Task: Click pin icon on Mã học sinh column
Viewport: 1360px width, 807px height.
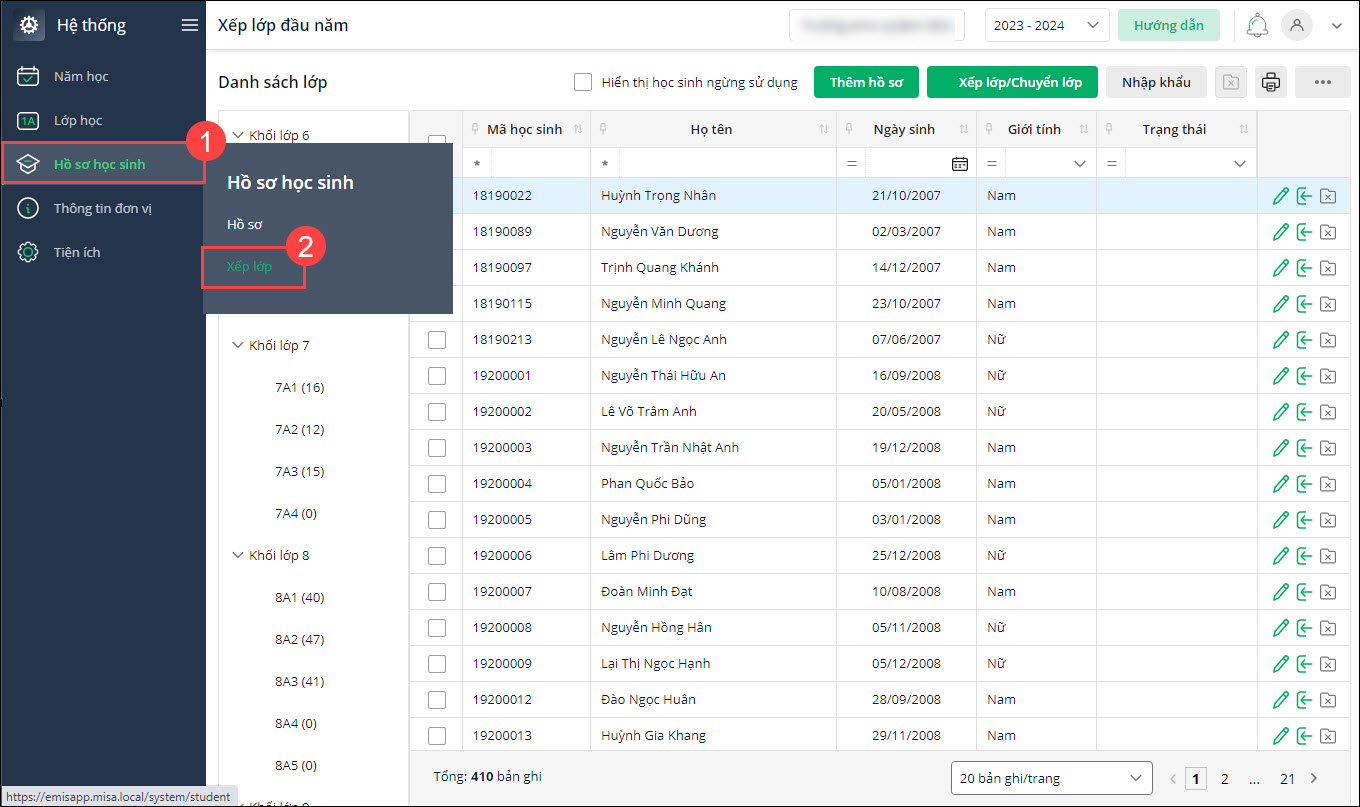Action: 475,129
